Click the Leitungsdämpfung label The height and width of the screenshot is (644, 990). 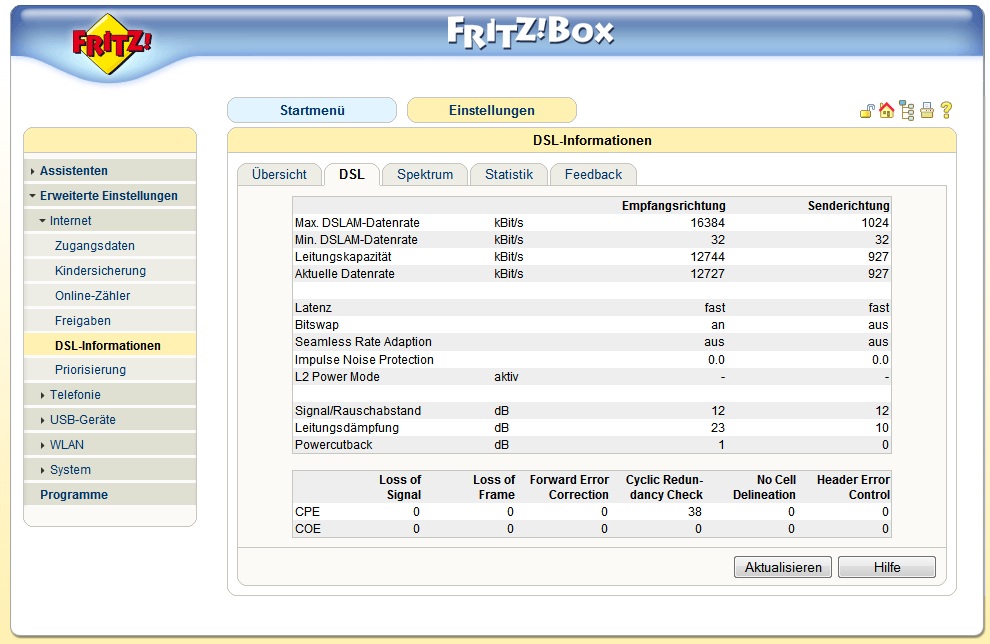pyautogui.click(x=347, y=428)
